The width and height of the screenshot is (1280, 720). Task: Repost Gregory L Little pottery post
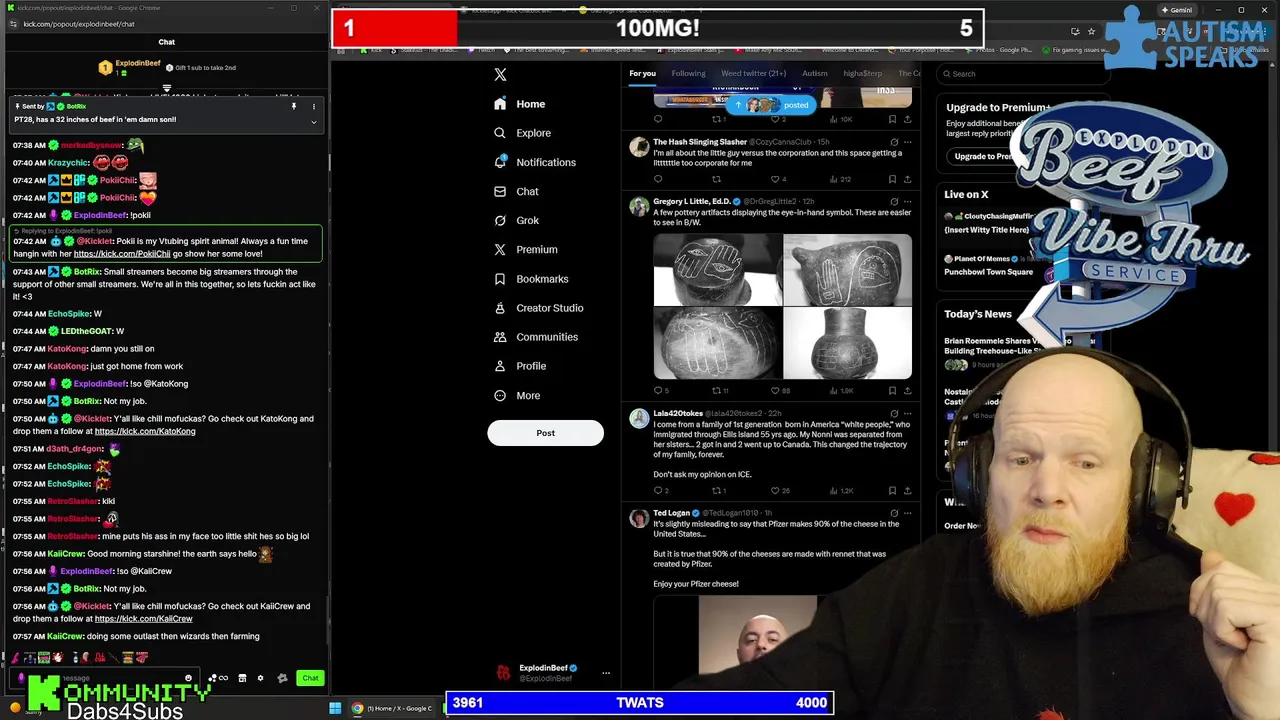pyautogui.click(x=716, y=390)
